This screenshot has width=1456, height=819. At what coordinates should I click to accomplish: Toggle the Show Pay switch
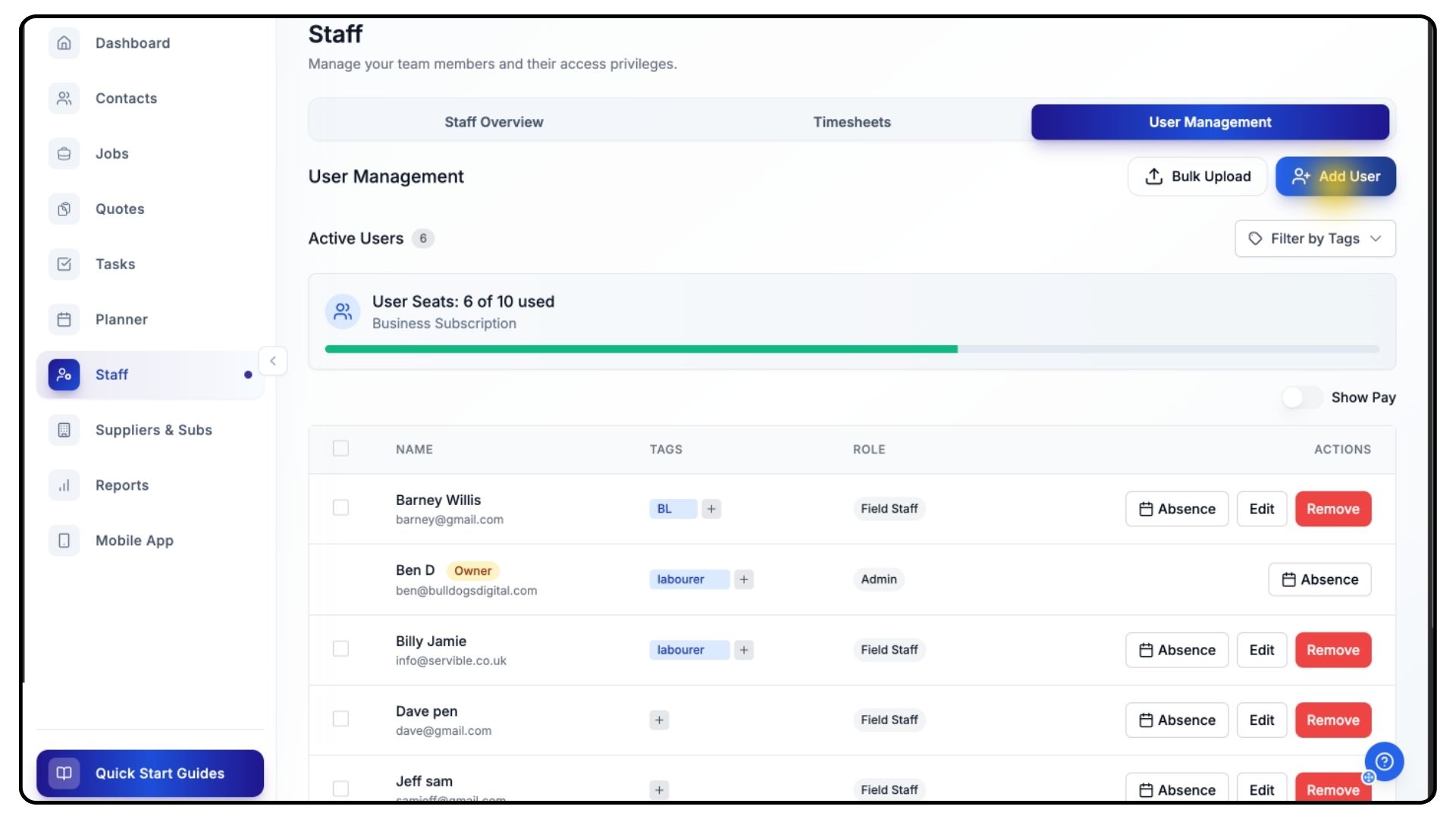(x=1301, y=397)
